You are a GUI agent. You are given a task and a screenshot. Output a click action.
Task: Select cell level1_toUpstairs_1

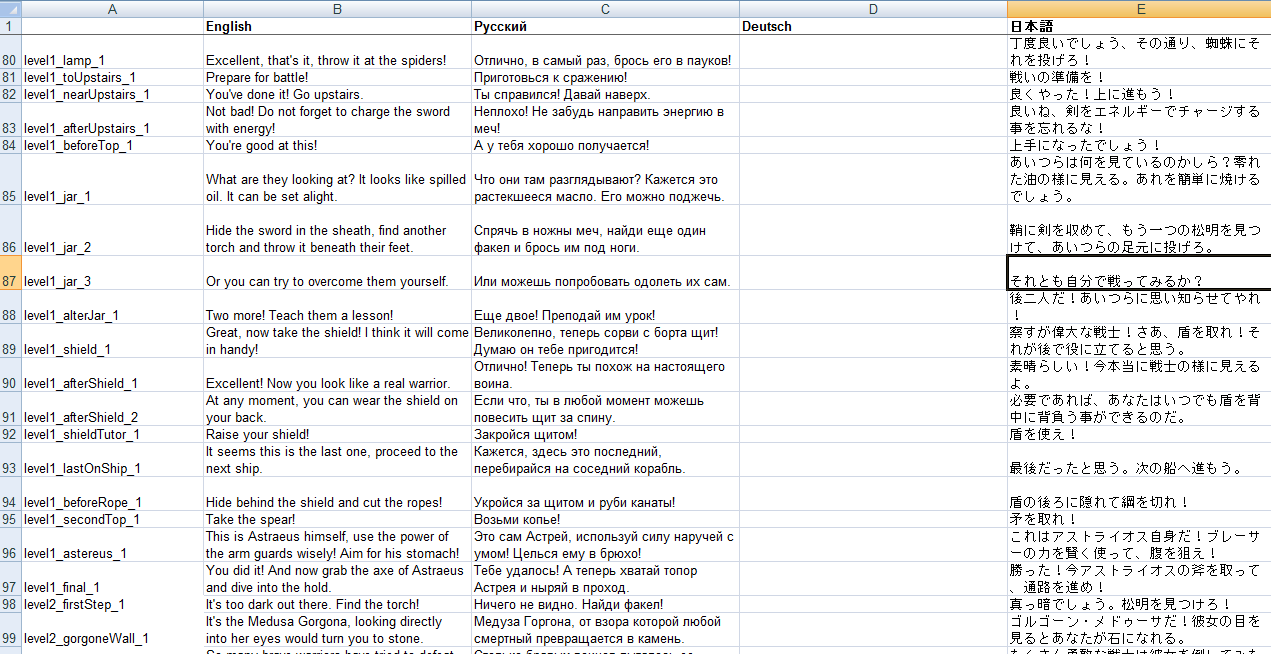coord(112,77)
